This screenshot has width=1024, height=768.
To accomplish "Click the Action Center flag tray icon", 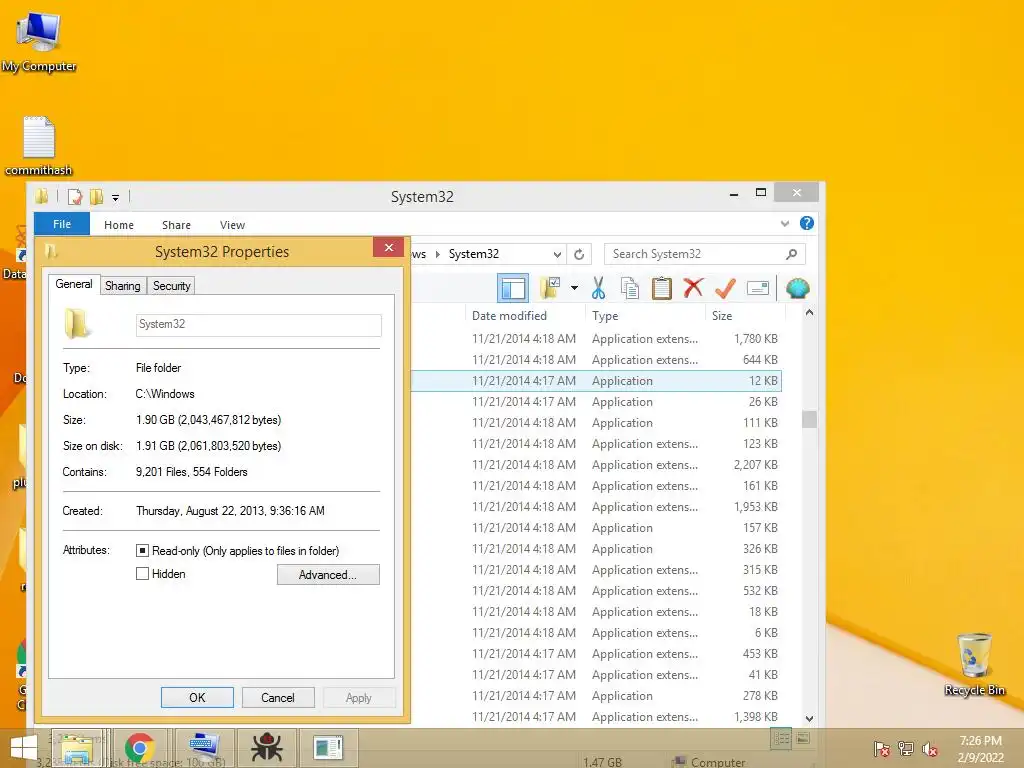I will coord(881,749).
